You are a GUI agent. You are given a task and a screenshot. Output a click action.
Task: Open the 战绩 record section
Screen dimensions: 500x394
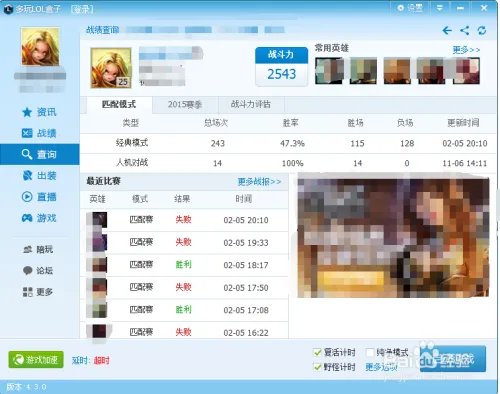coord(39,133)
